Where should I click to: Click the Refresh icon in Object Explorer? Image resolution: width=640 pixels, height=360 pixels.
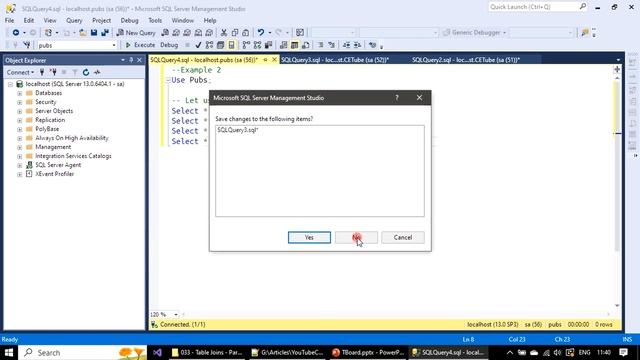86,72
